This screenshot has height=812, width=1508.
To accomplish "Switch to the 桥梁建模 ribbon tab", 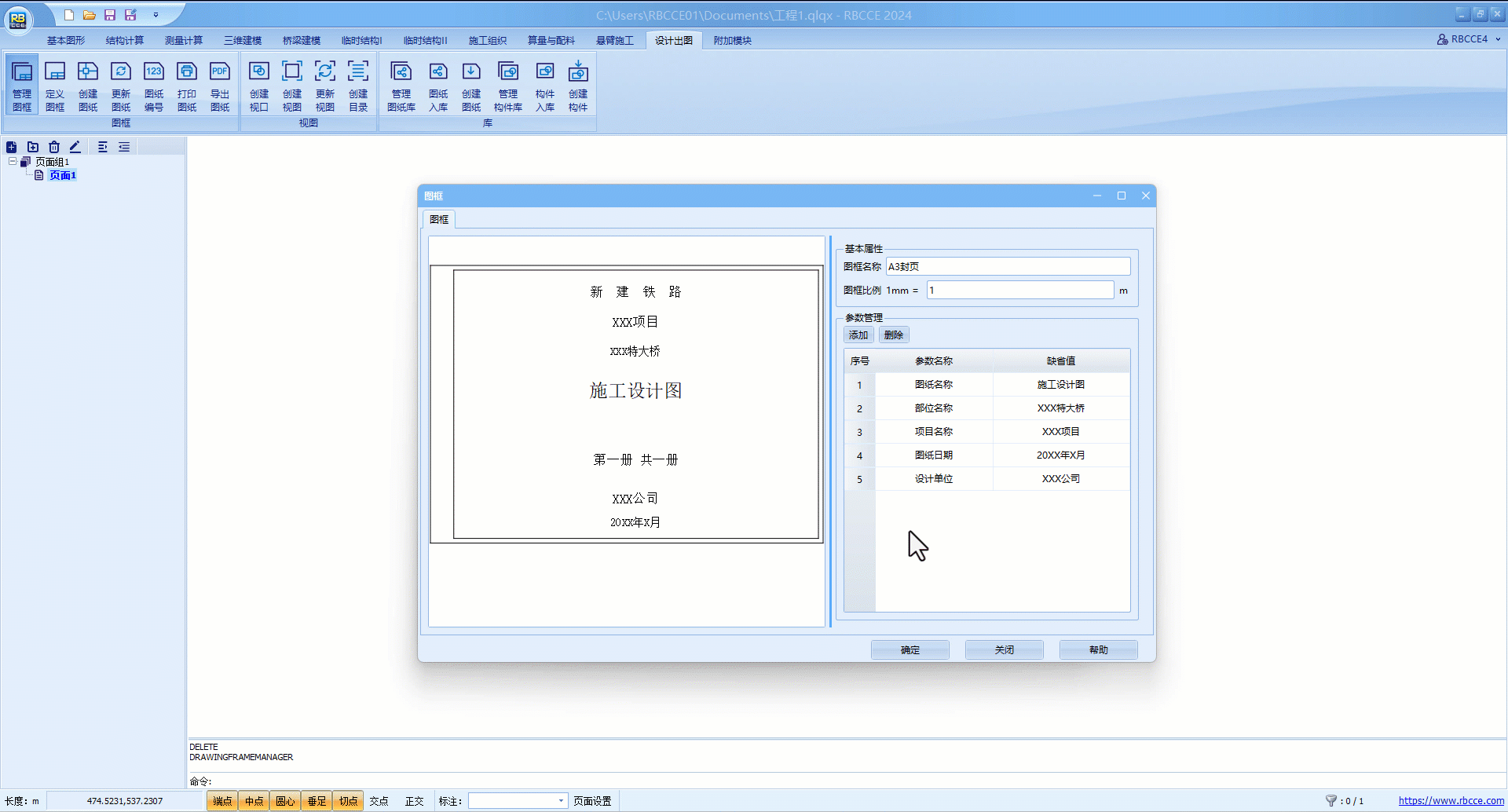I will [x=302, y=40].
